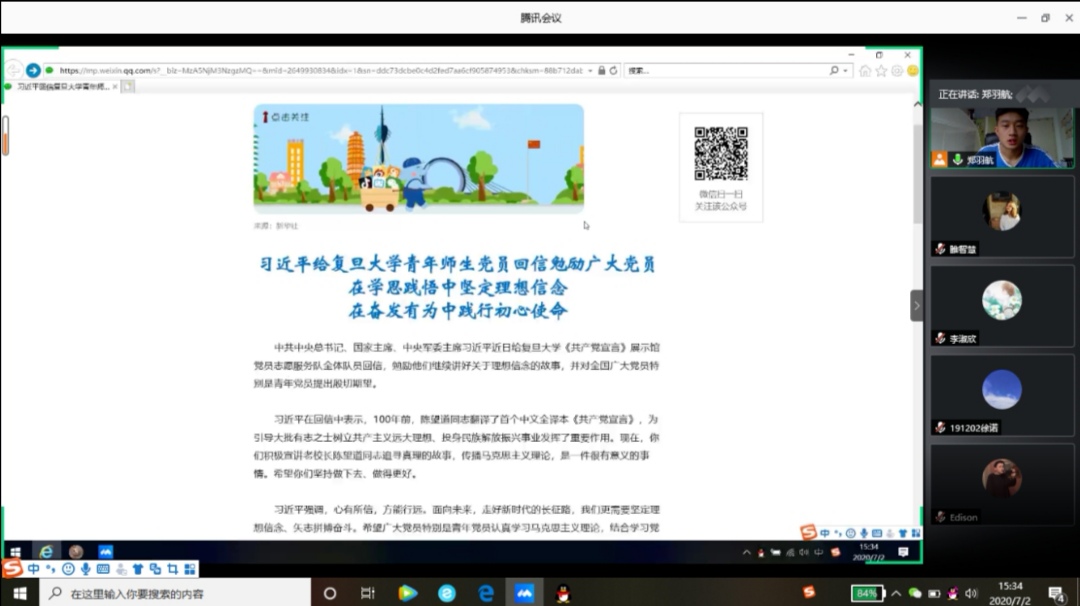Toggle the Sogou soft keyboard icon

click(x=103, y=569)
